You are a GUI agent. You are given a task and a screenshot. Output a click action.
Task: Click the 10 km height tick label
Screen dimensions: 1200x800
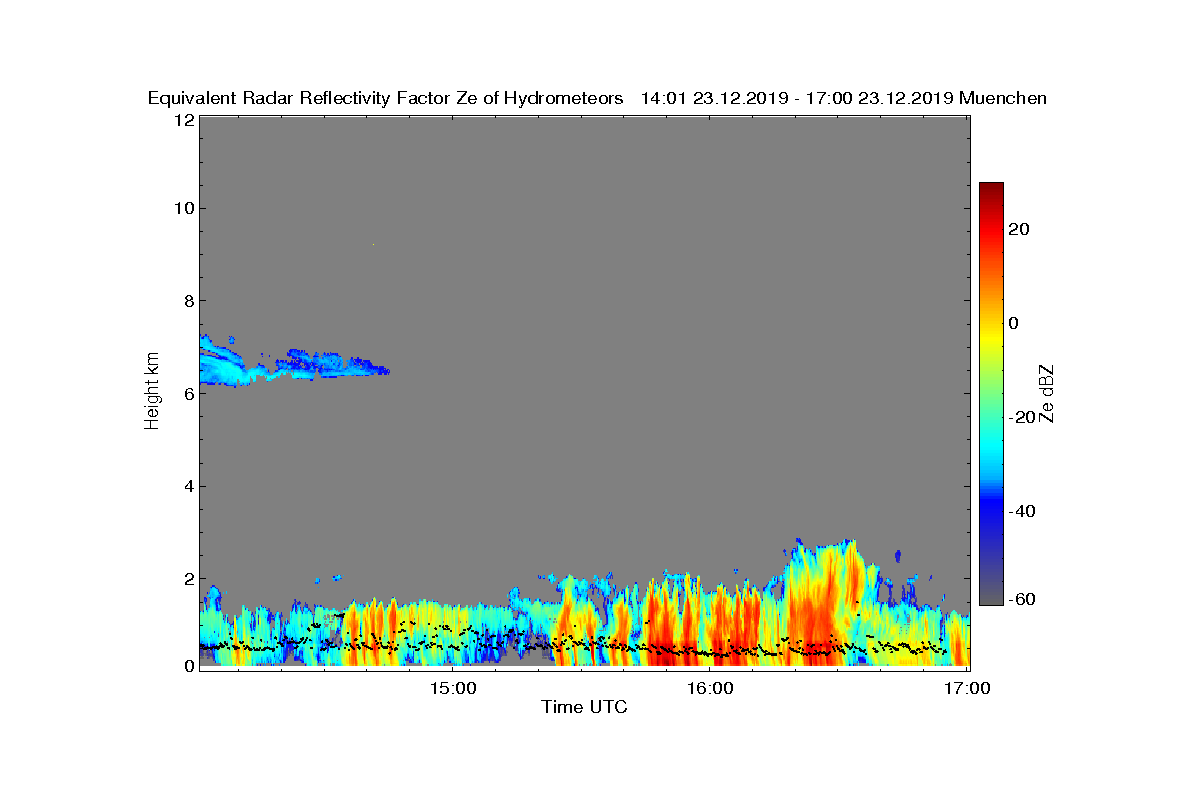[x=183, y=208]
